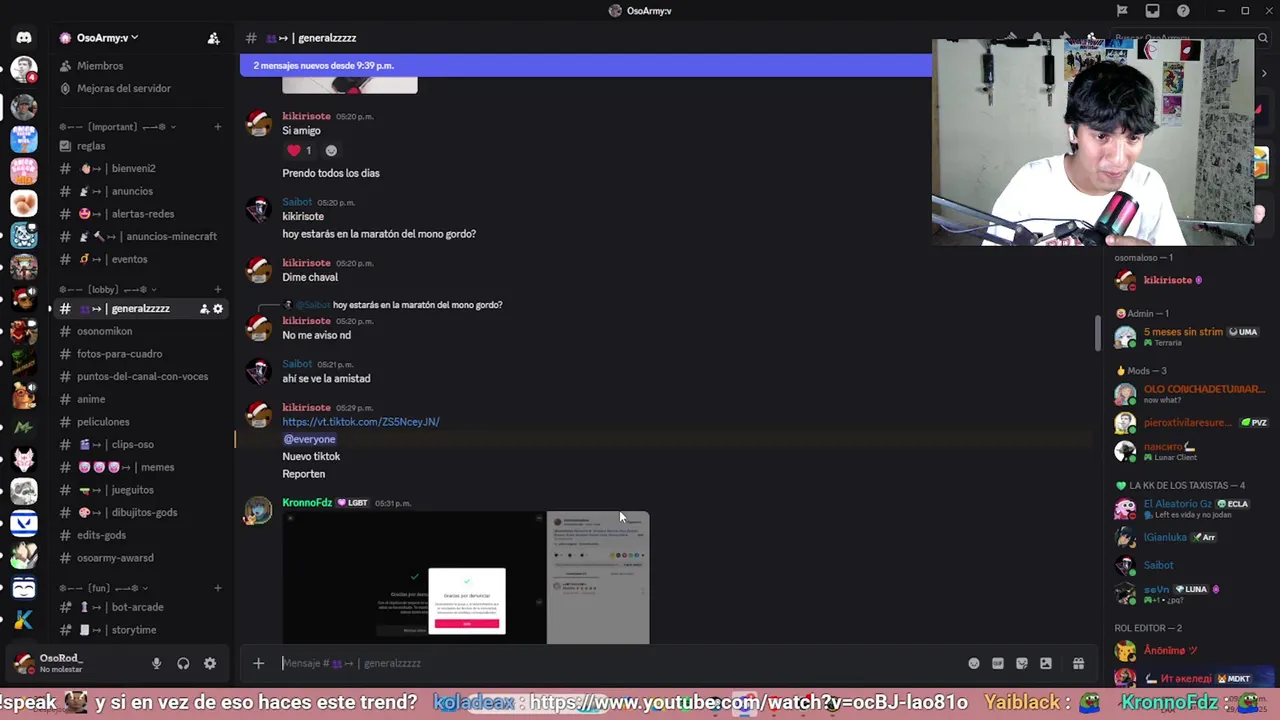Image resolution: width=1280 pixels, height=720 pixels.
Task: Open the inbox icon in title bar
Action: (1153, 11)
